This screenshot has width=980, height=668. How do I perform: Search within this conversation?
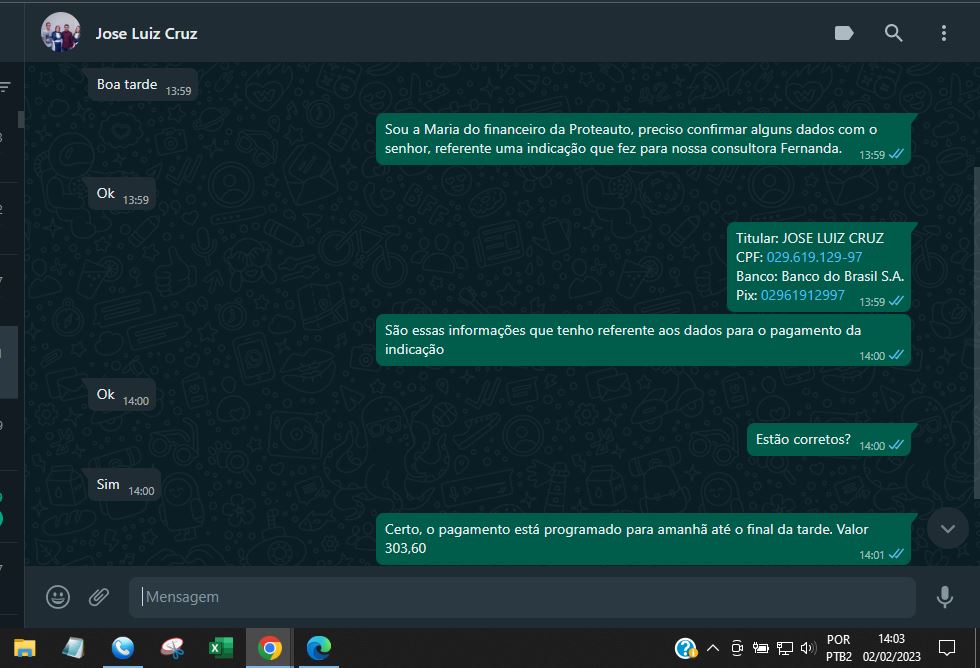[x=893, y=33]
